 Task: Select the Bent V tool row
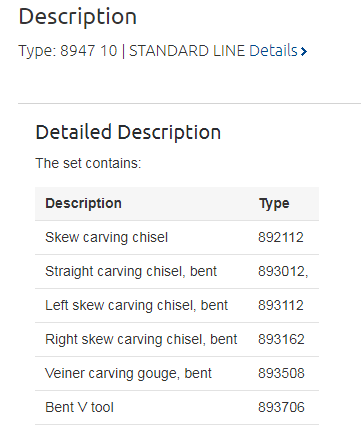click(177, 408)
